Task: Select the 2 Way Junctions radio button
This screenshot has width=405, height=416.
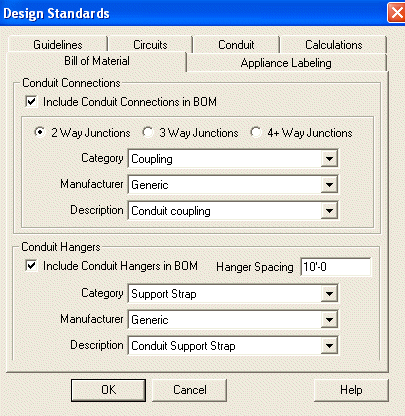Action: tap(40, 132)
